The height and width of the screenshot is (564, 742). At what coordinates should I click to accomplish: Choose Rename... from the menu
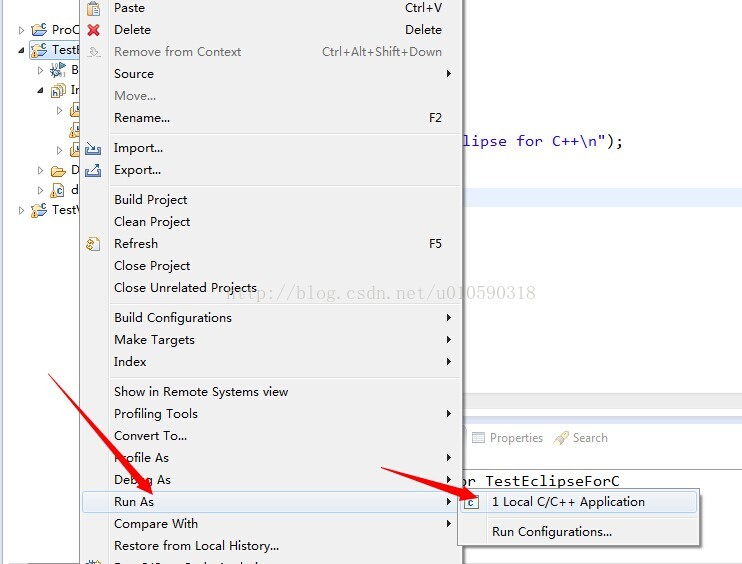[271, 118]
